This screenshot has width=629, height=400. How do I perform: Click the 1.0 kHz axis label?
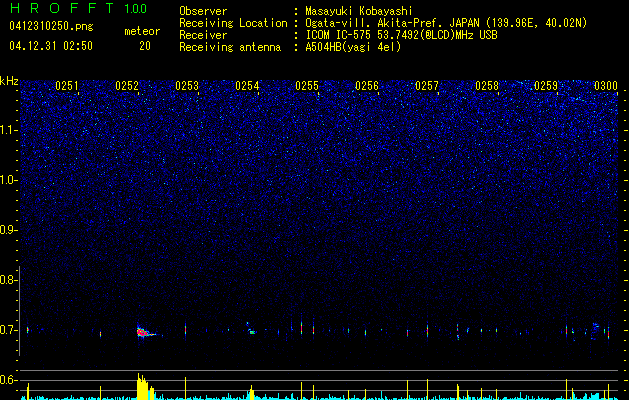[7, 180]
